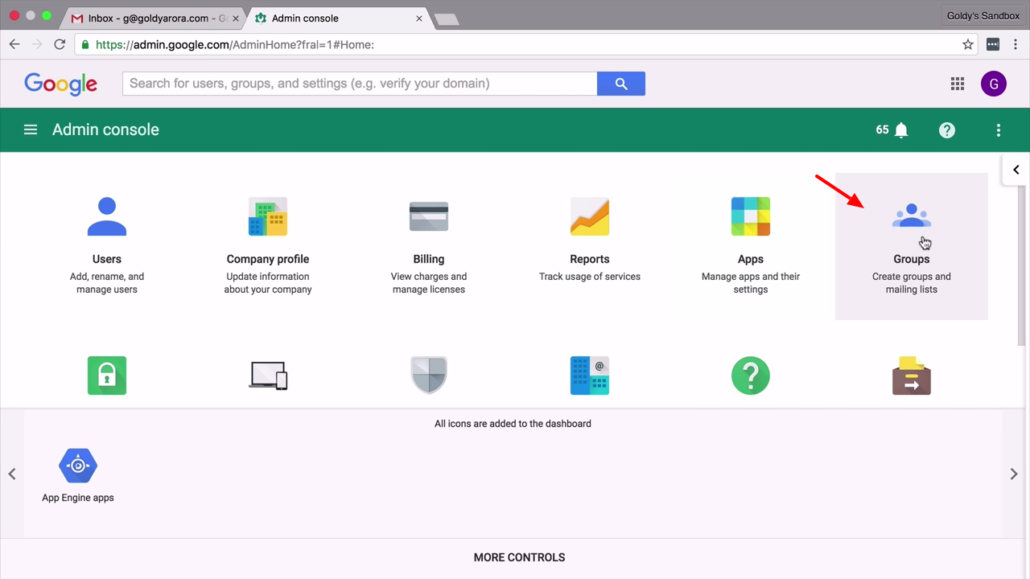Open the Admin console three-dot overflow menu
Viewport: 1030px width, 579px height.
[998, 130]
